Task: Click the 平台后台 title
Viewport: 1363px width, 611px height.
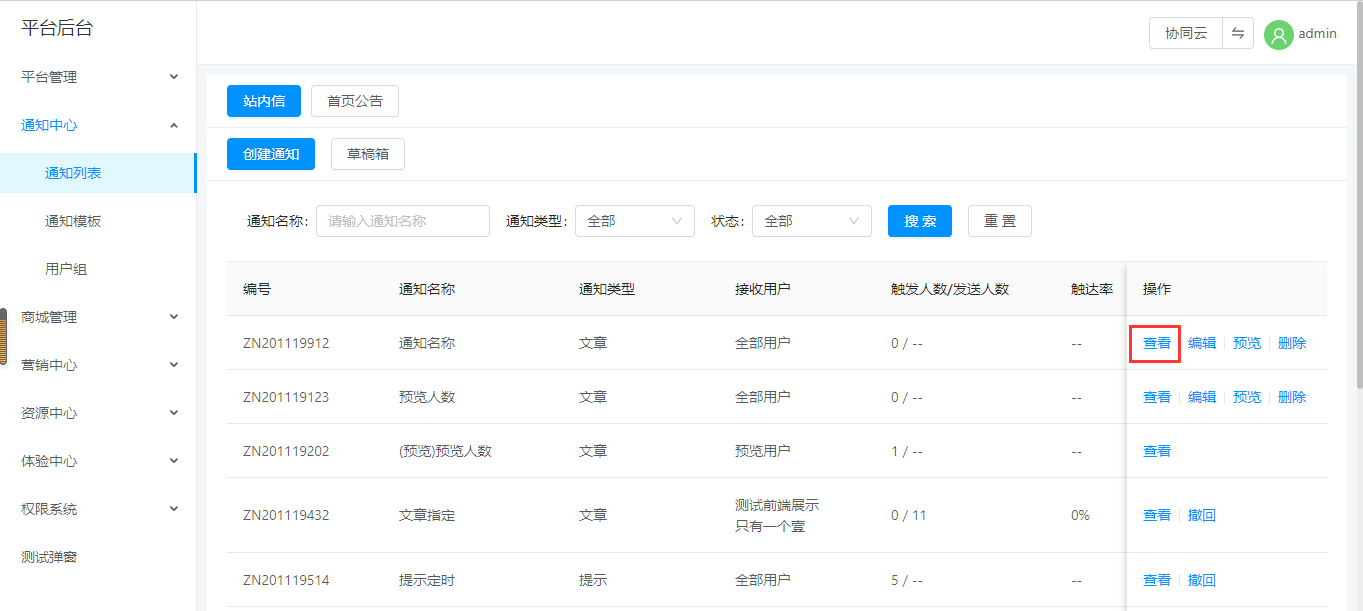Action: 57,28
